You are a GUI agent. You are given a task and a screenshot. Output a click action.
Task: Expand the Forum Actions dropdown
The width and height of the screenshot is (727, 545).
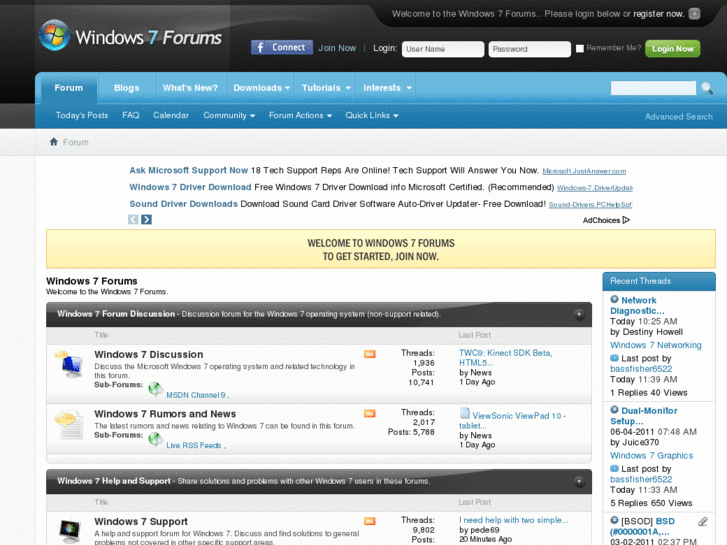point(300,115)
